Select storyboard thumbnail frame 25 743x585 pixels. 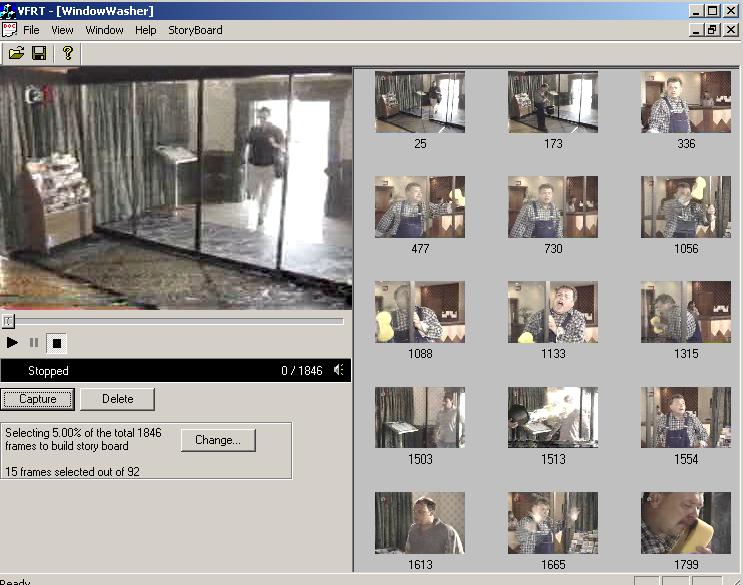click(420, 102)
